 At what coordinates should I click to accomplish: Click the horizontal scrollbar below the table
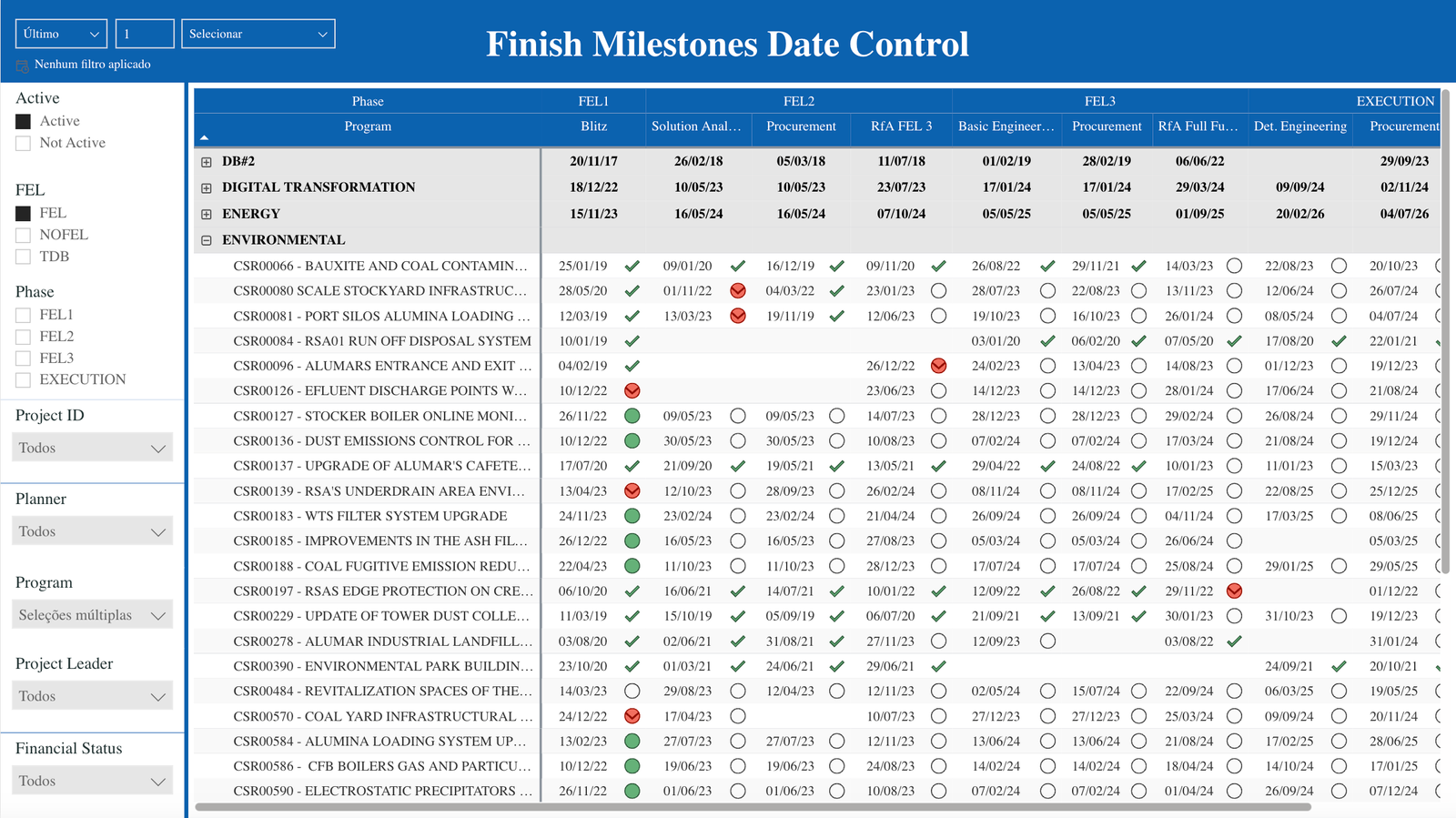pyautogui.click(x=753, y=807)
